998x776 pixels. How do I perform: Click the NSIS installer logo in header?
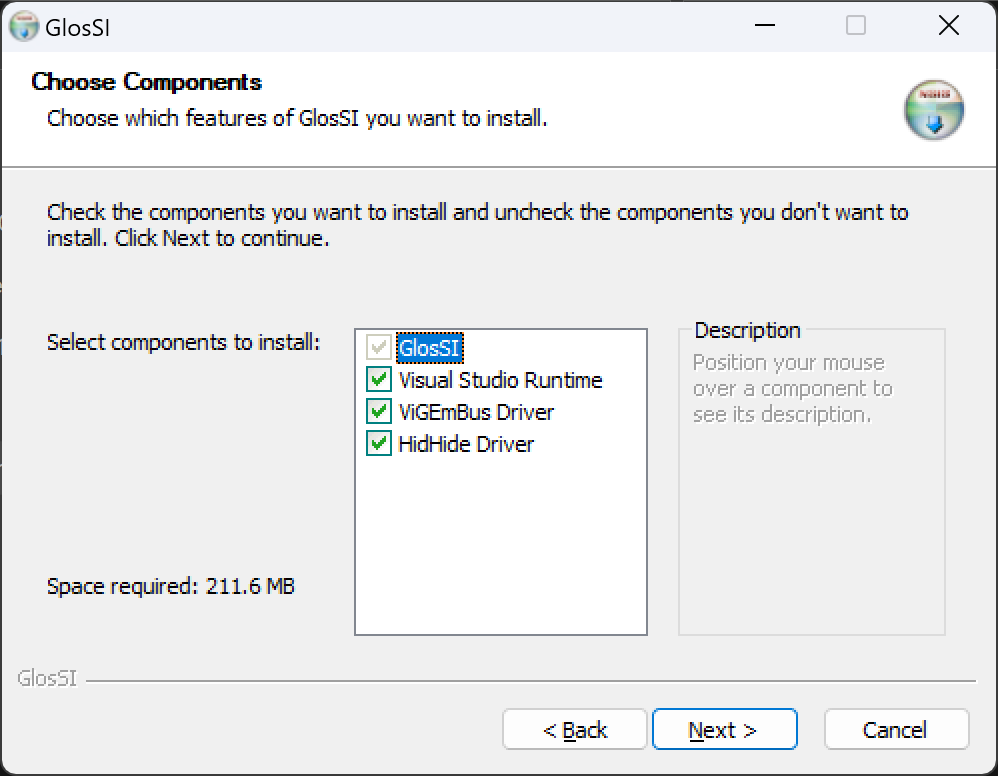click(934, 109)
